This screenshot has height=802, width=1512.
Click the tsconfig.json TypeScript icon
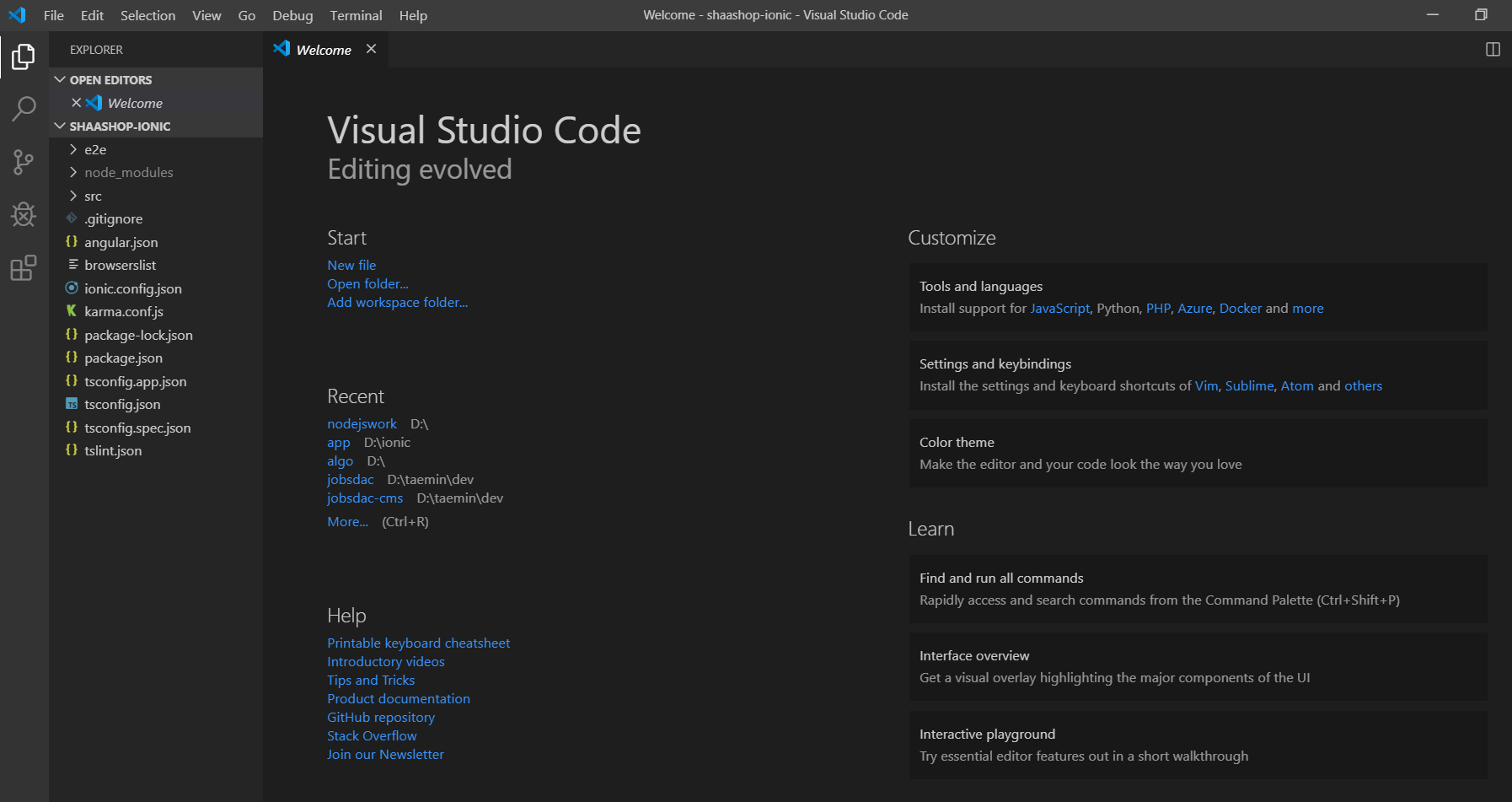click(72, 404)
